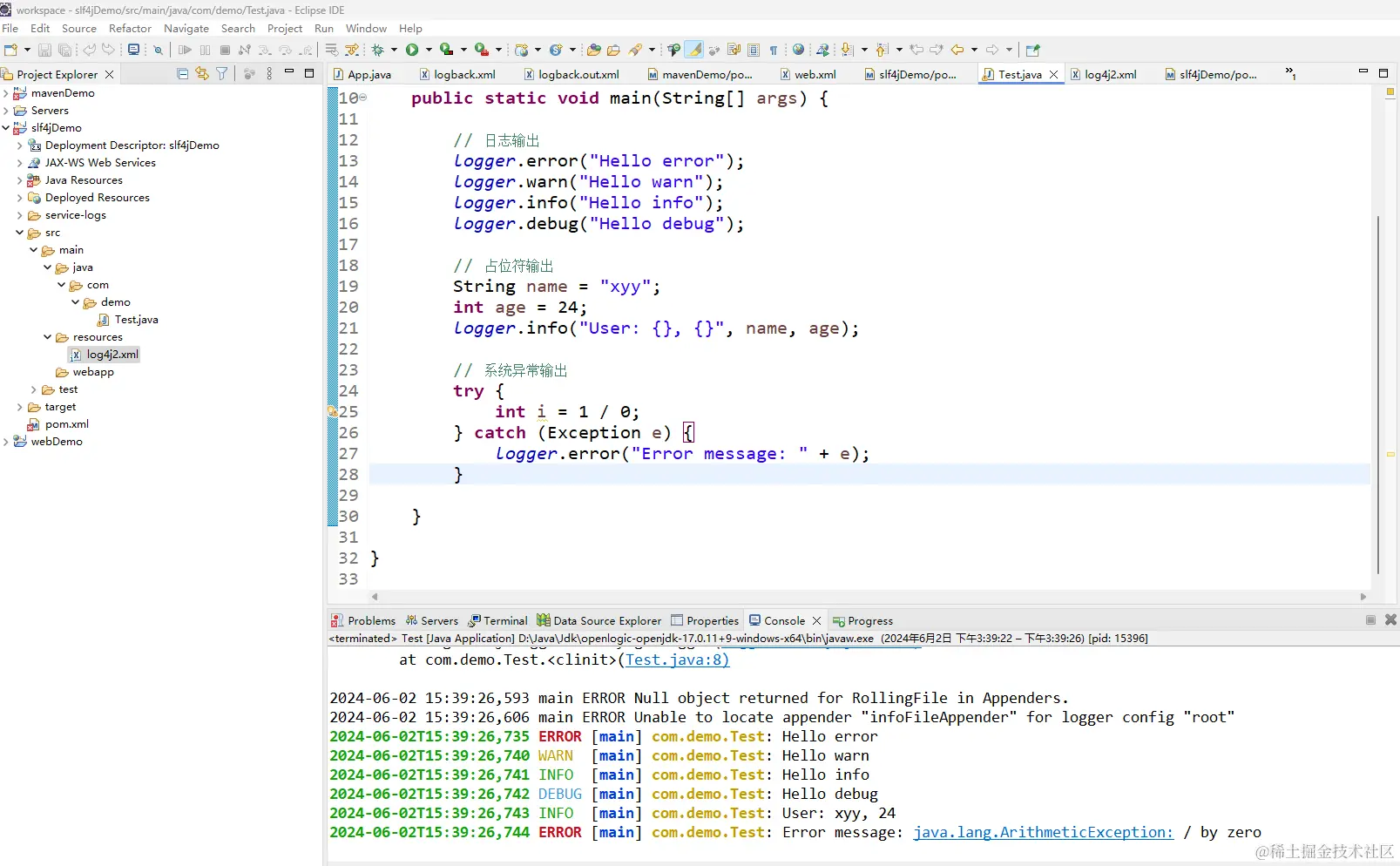Click the Coverage launch icon
The width and height of the screenshot is (1400, 866).
click(446, 50)
